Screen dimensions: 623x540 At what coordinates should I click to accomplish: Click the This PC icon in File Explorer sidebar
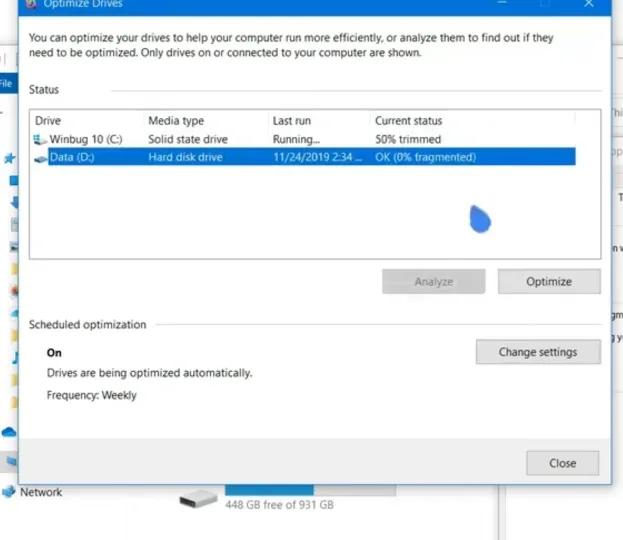tap(10, 461)
